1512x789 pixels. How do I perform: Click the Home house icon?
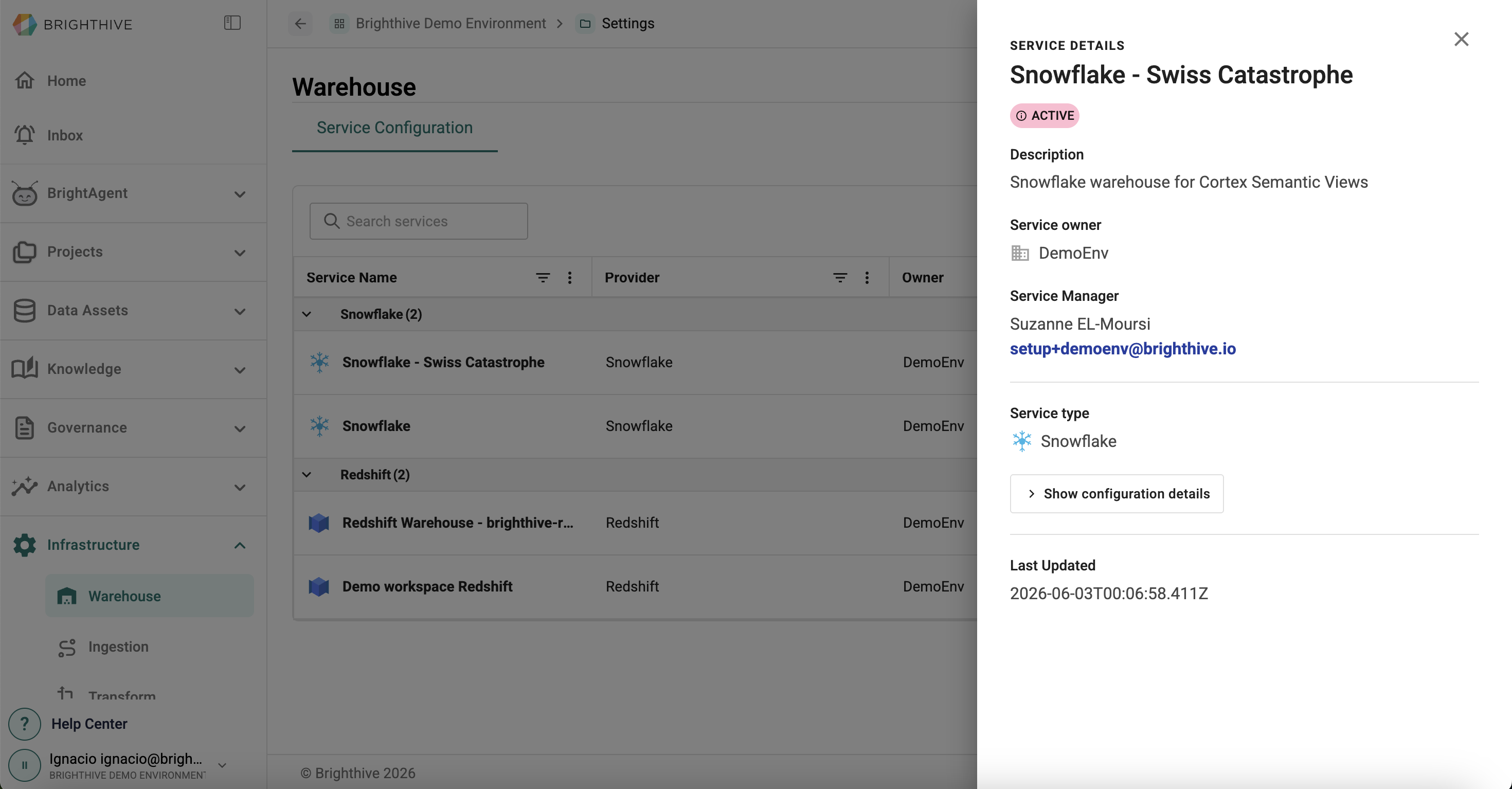click(x=25, y=80)
